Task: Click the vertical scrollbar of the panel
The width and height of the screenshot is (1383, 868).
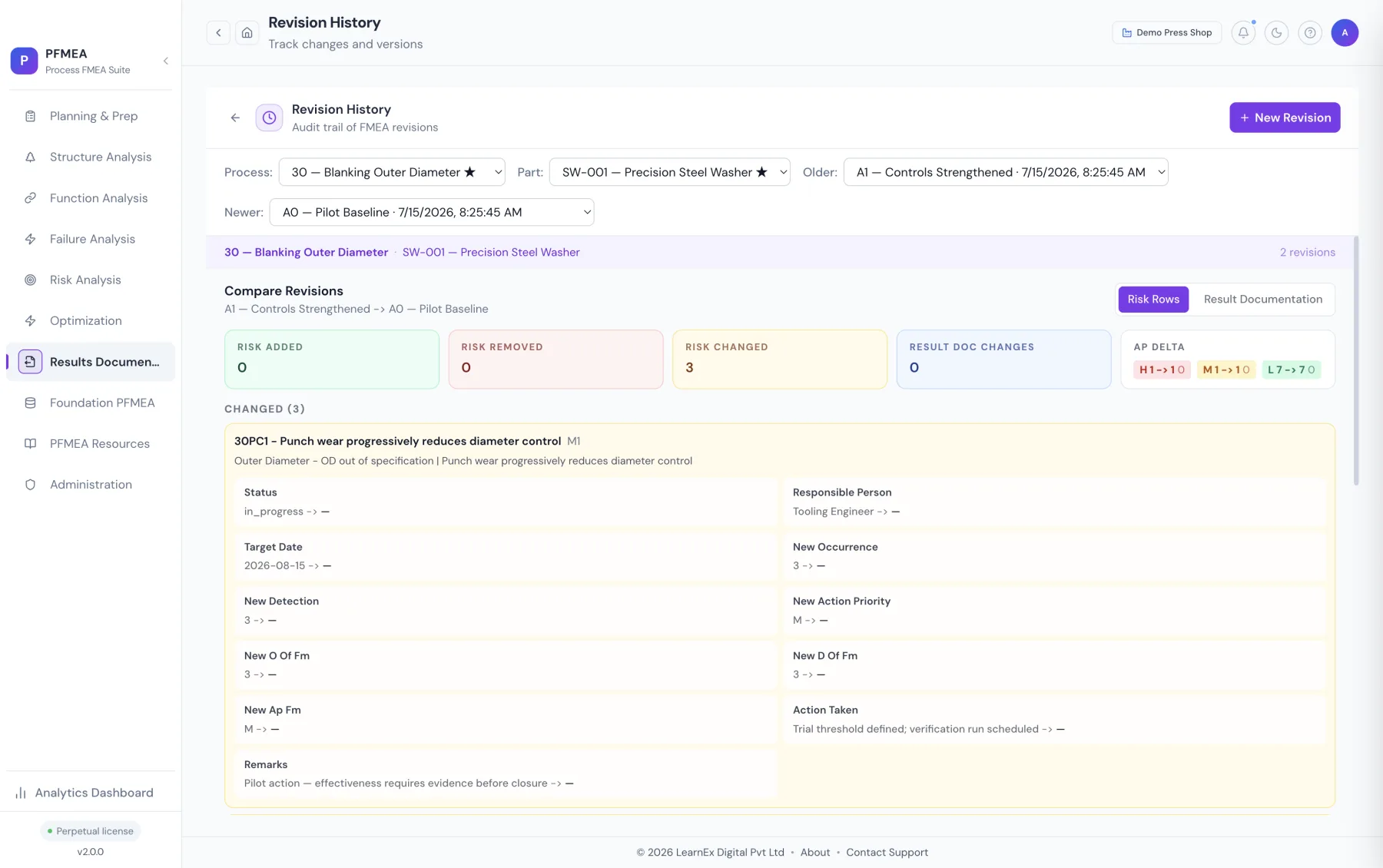Action: pos(1356,361)
